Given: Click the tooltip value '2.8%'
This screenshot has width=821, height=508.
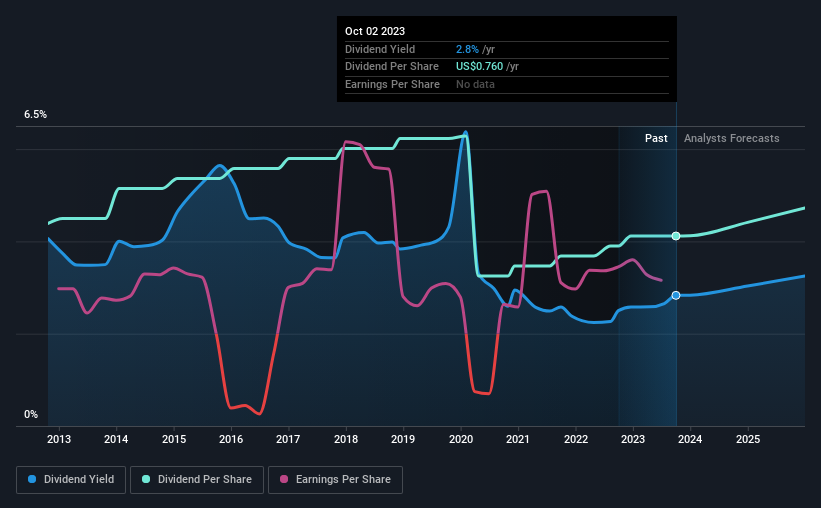Looking at the screenshot, I should point(467,49).
